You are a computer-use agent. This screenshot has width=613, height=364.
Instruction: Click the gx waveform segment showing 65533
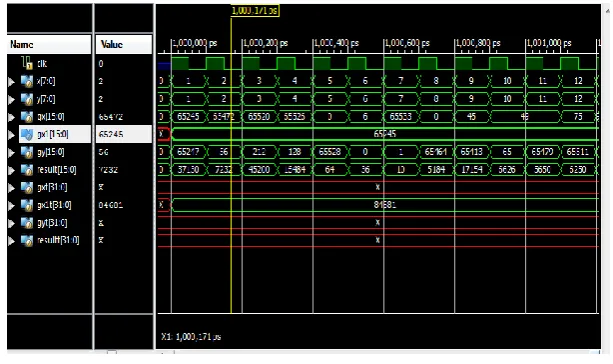tap(400, 117)
